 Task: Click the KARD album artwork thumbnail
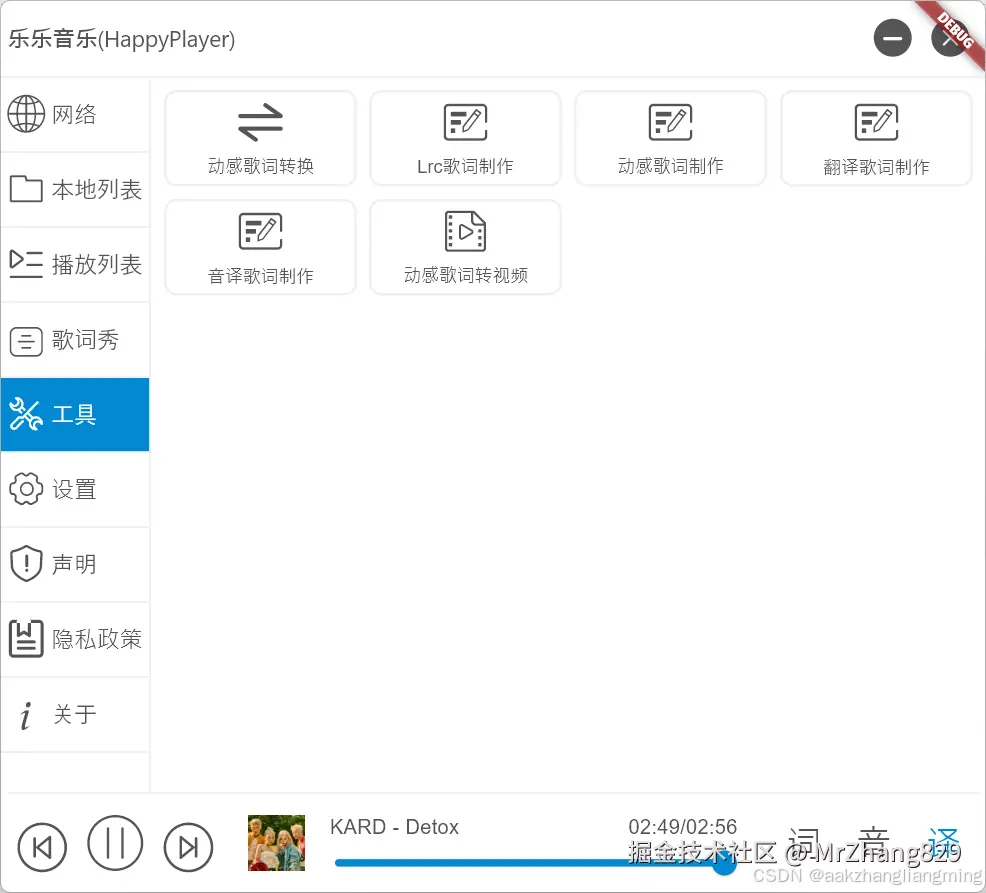276,844
